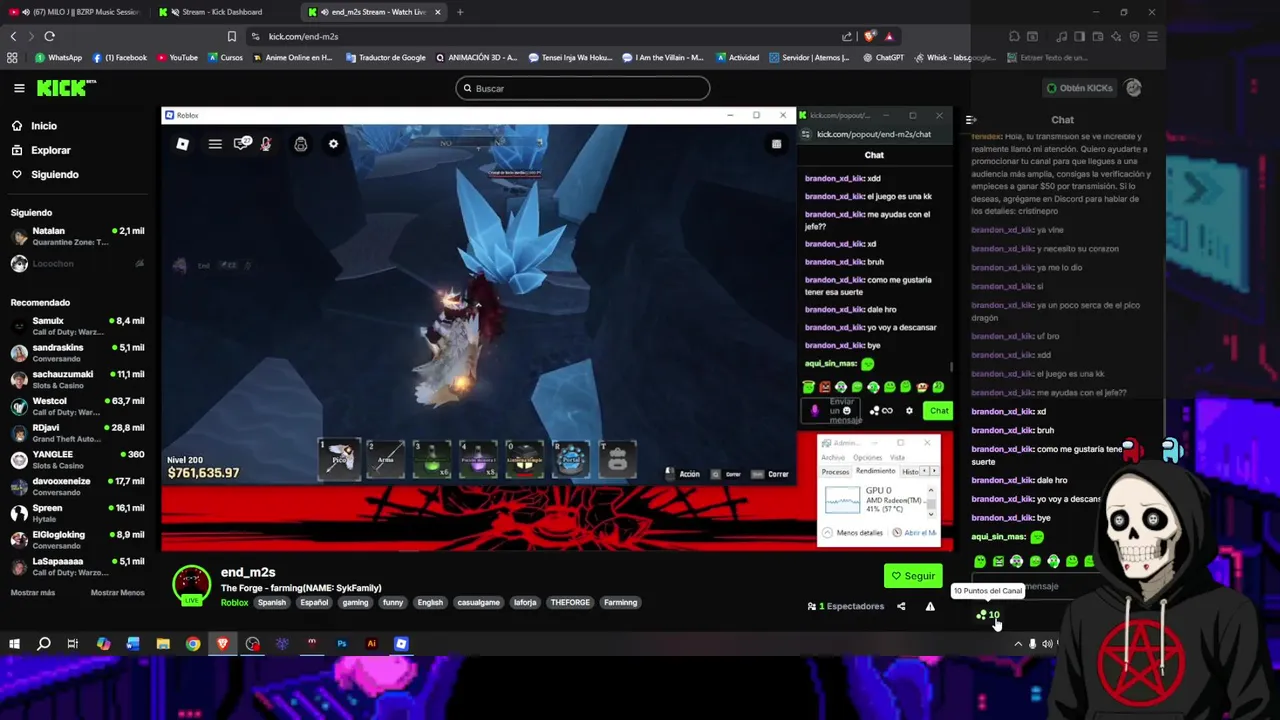
Task: Select the casualgame tag
Action: point(478,603)
